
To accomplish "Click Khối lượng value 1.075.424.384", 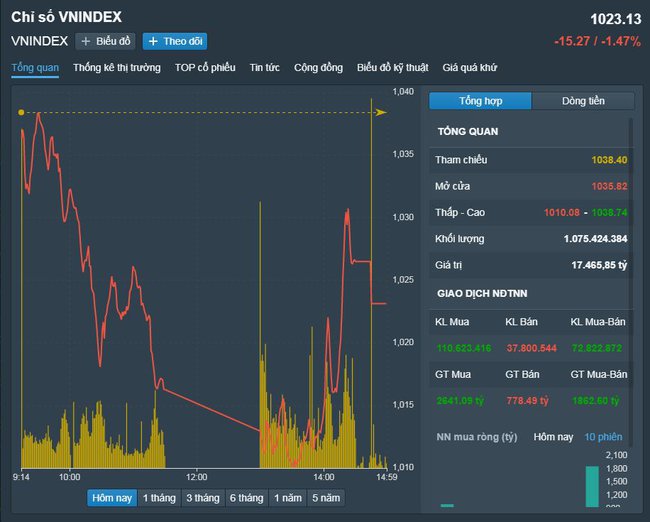I will [x=595, y=239].
